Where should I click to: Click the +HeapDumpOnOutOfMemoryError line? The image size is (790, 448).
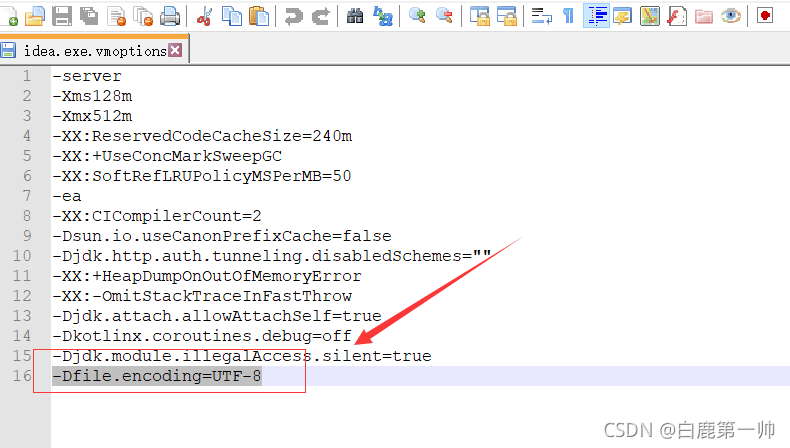[x=207, y=276]
